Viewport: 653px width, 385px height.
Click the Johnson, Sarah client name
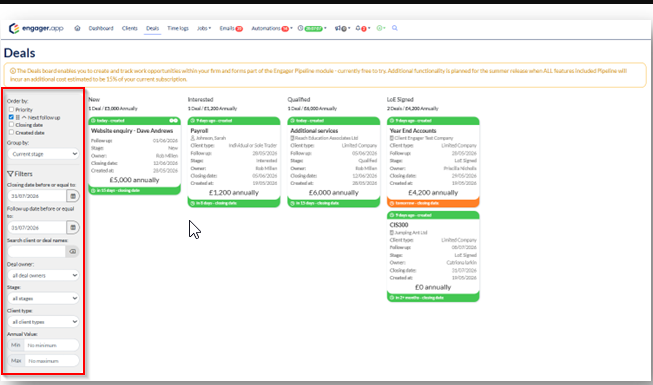click(x=210, y=138)
